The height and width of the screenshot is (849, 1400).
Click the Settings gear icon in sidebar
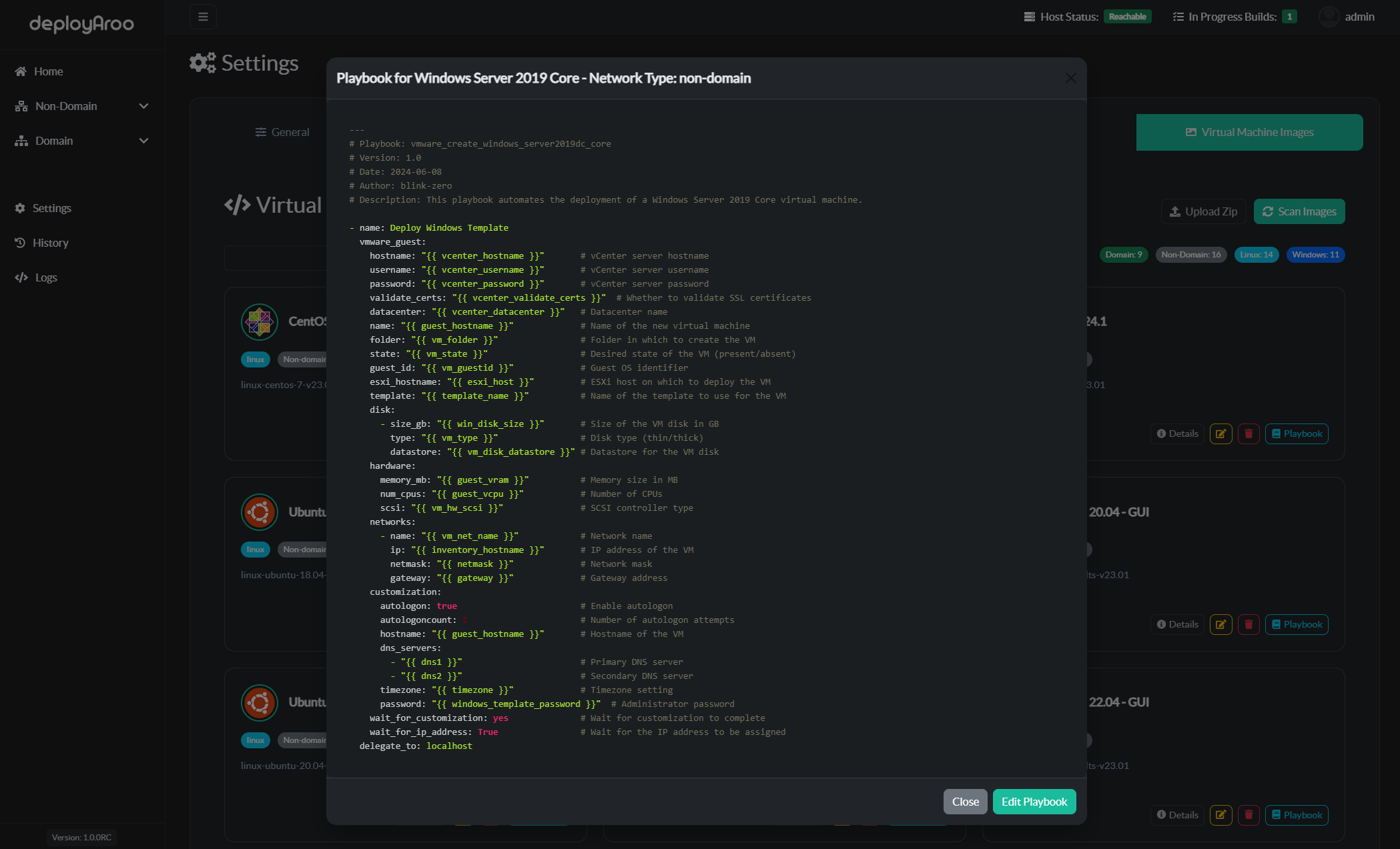click(20, 208)
